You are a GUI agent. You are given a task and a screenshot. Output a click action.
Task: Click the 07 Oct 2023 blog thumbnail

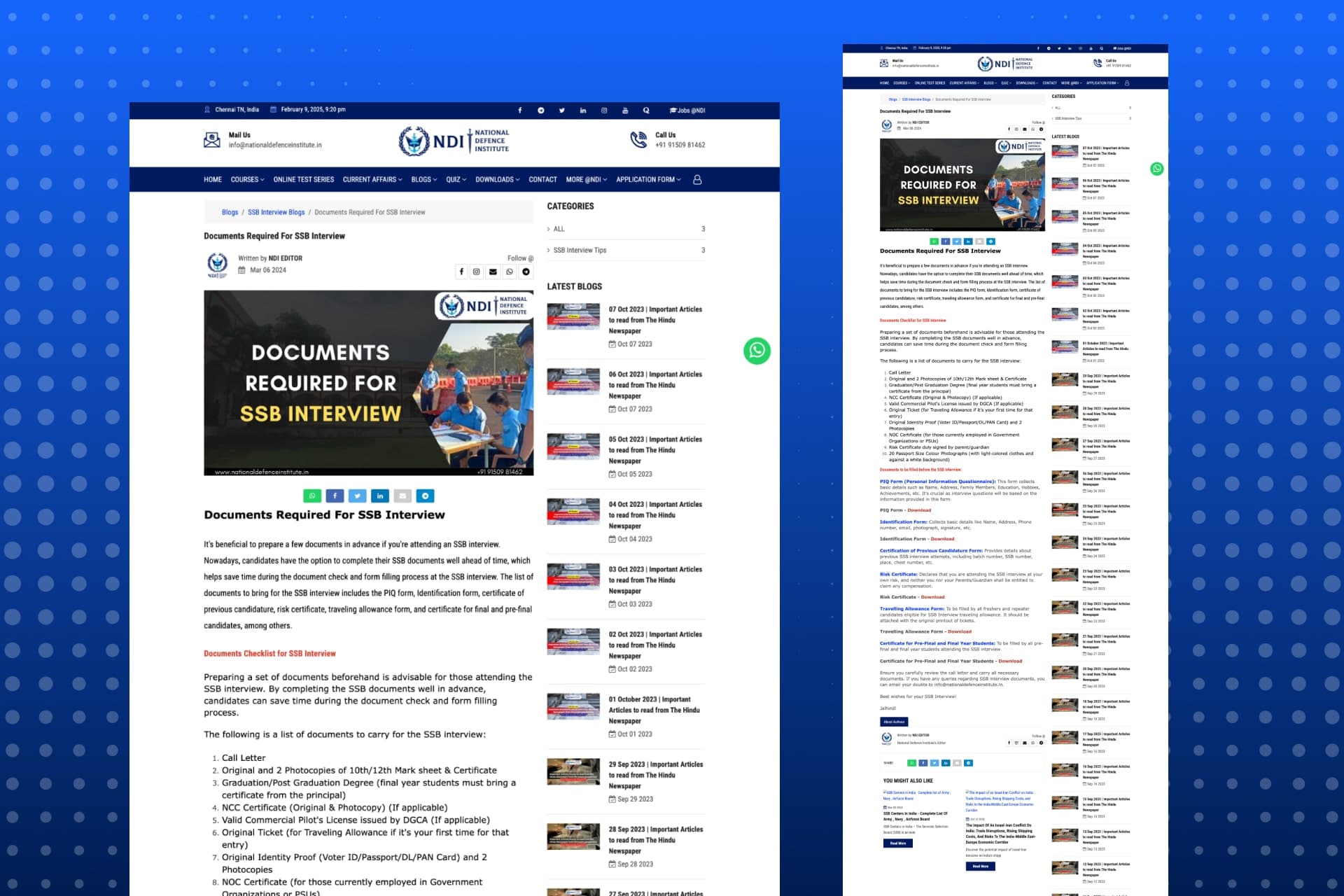tap(573, 316)
